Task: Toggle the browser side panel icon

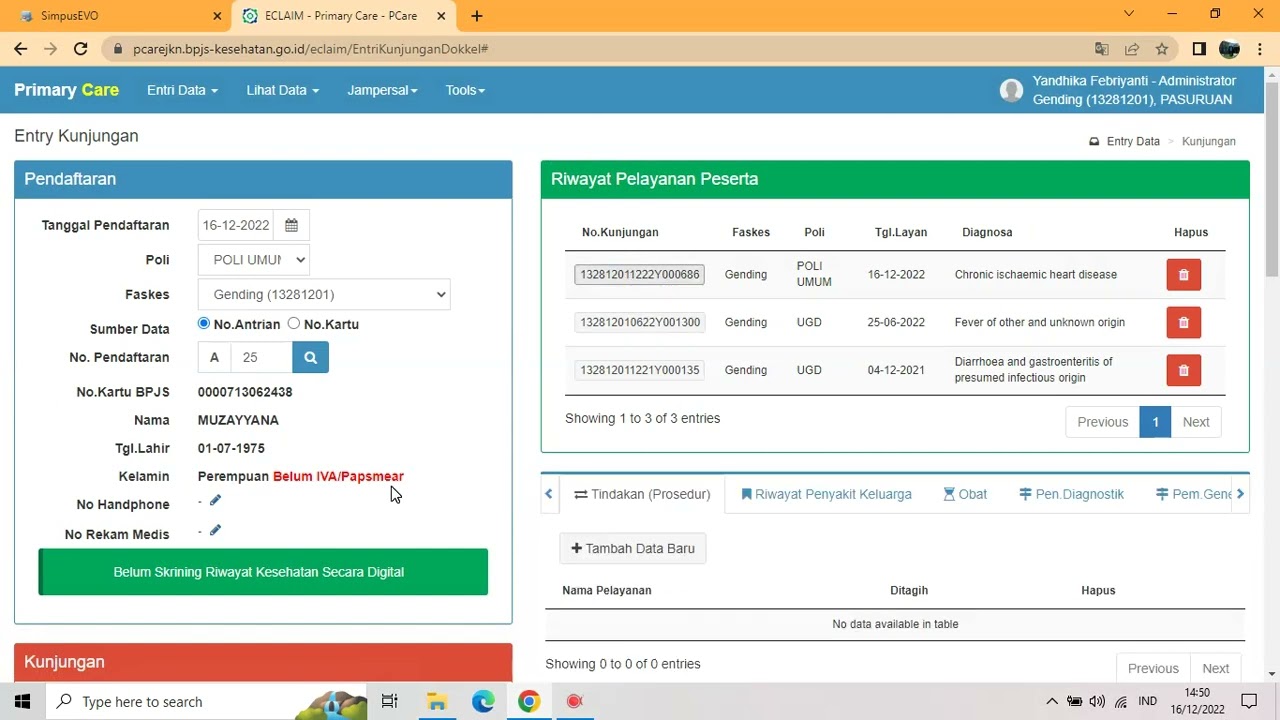Action: click(x=1199, y=49)
